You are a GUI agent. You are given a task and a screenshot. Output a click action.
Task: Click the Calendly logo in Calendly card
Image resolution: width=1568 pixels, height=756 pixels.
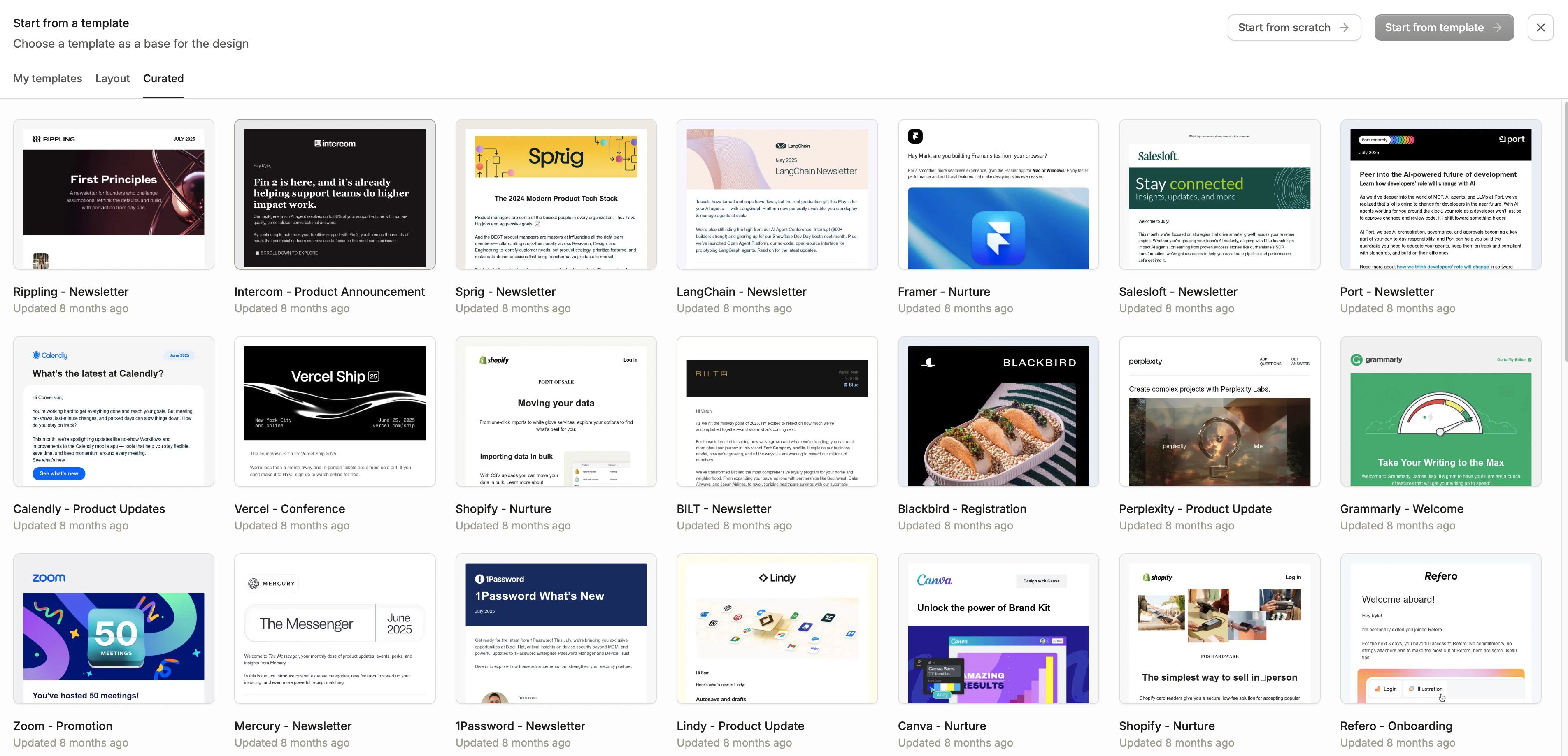50,355
